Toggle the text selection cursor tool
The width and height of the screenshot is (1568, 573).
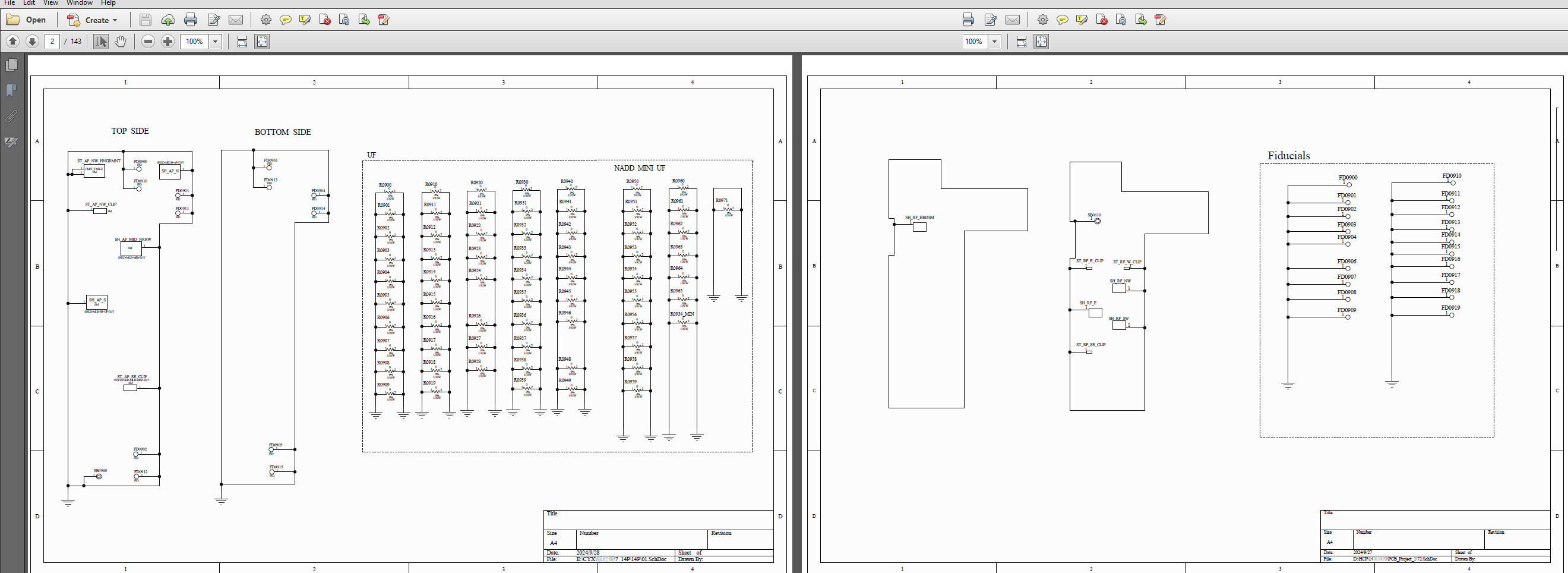[x=100, y=42]
